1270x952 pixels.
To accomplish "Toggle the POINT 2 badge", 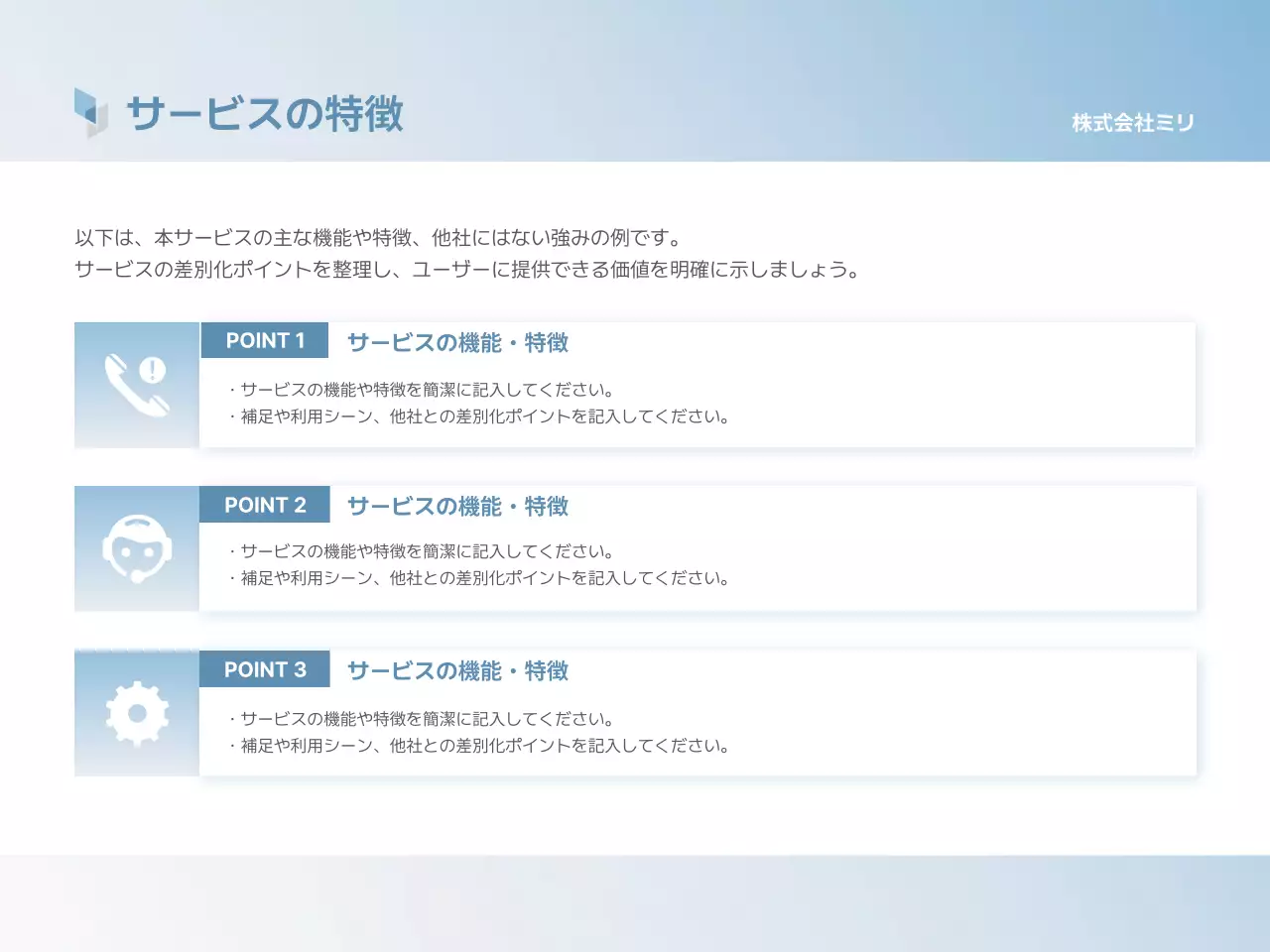I will [x=264, y=505].
